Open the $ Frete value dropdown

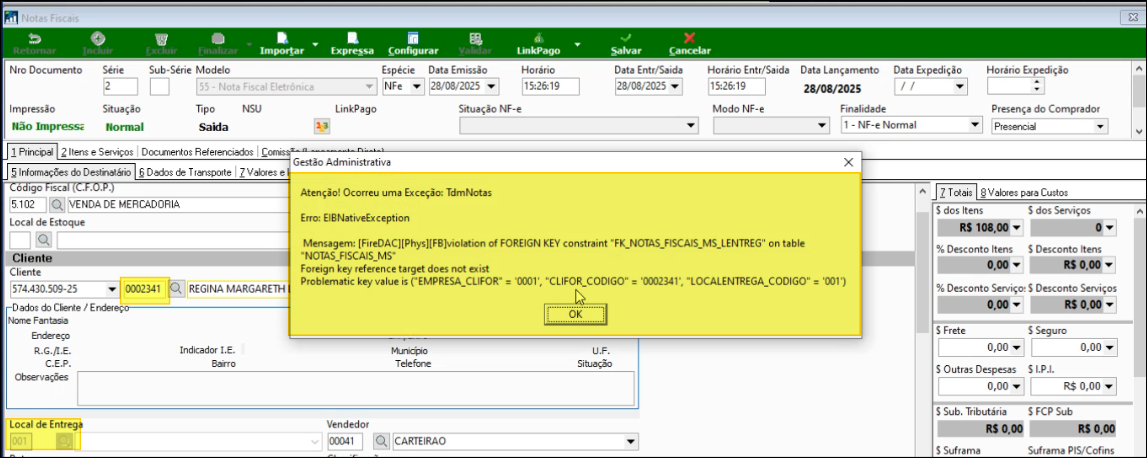tap(1018, 347)
